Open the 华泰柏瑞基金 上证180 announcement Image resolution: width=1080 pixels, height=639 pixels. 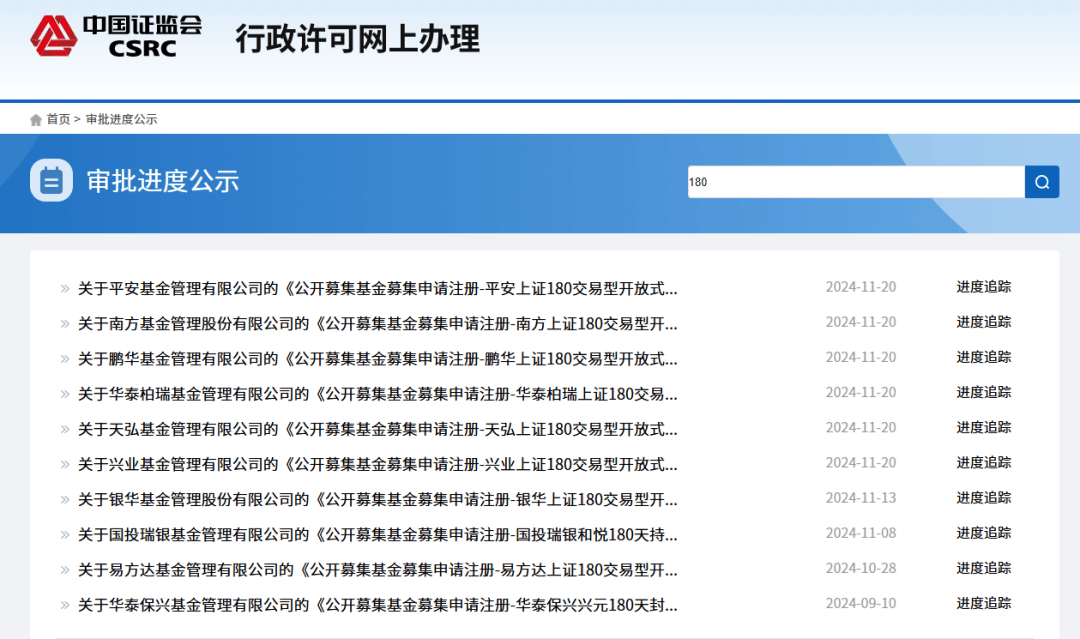point(377,393)
